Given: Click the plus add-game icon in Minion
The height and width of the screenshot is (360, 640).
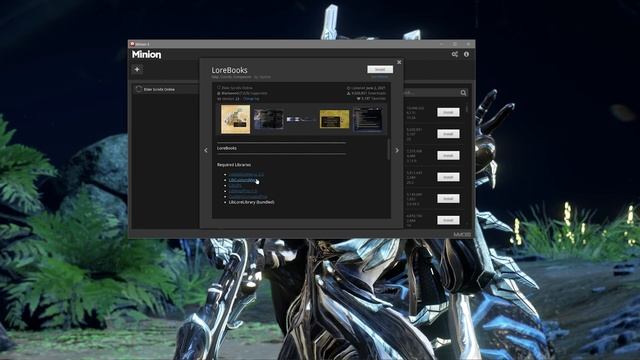Looking at the screenshot, I should (x=137, y=69).
